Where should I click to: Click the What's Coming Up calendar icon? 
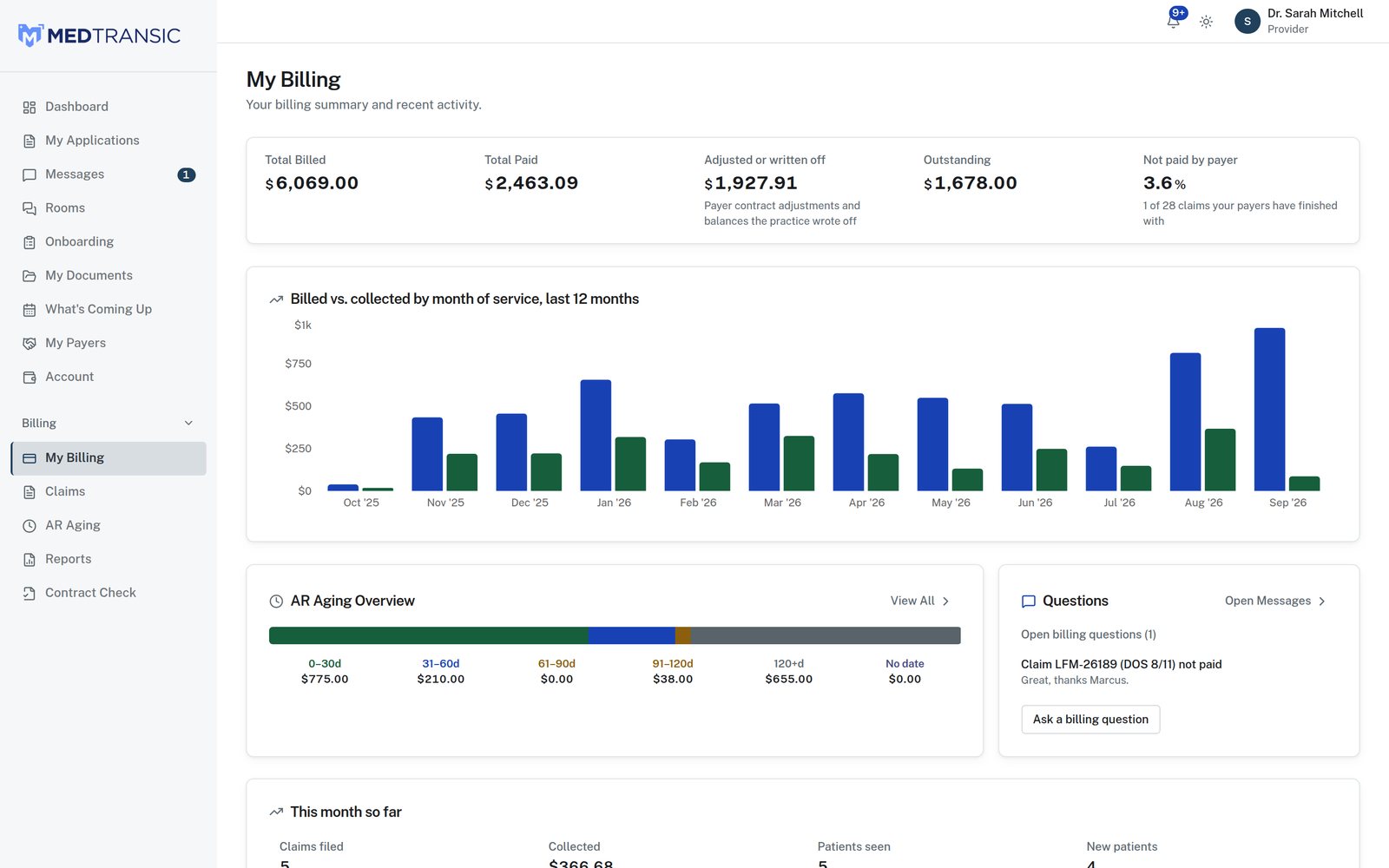coord(30,310)
